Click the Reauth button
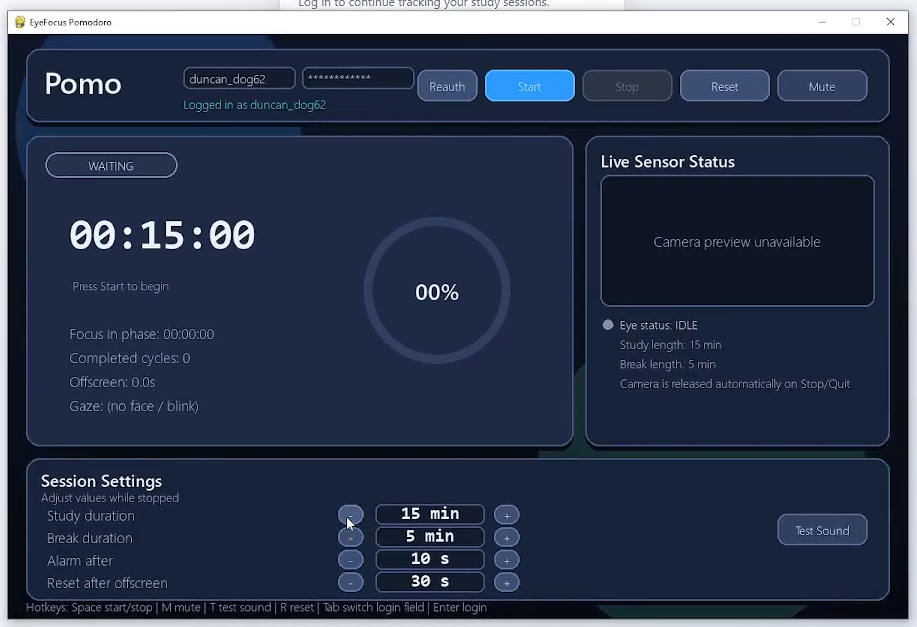Screen dimensions: 917x627 click(447, 86)
